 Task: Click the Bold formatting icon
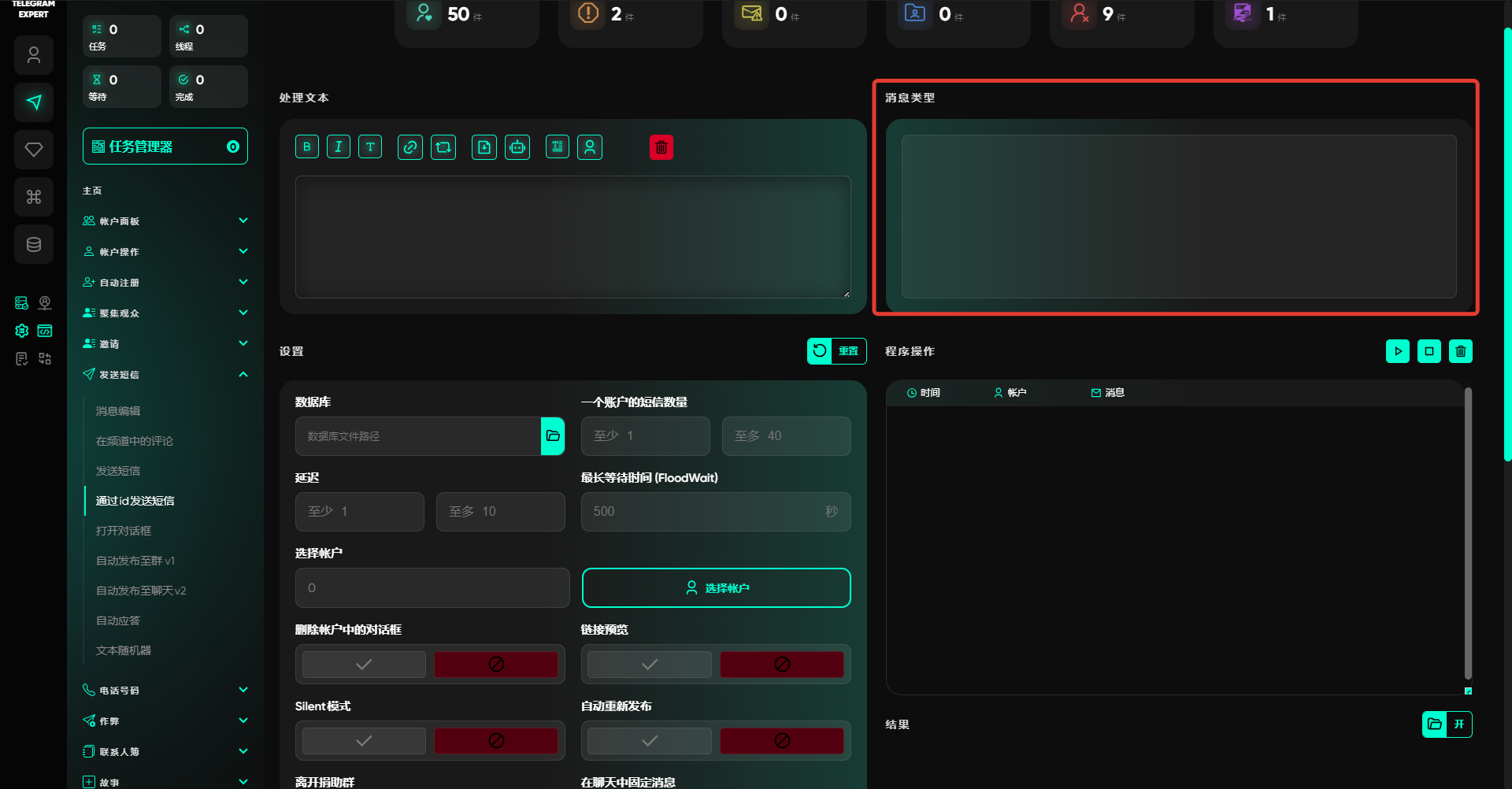[x=307, y=147]
